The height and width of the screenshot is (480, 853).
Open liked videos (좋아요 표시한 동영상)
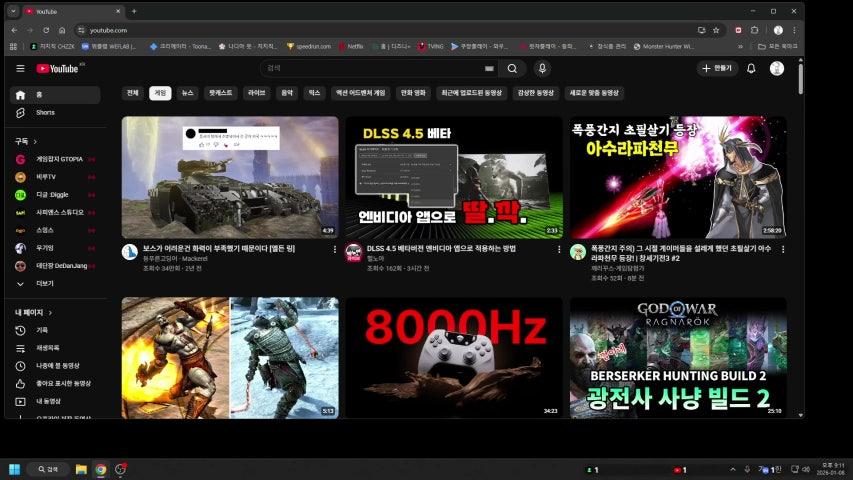(55, 384)
